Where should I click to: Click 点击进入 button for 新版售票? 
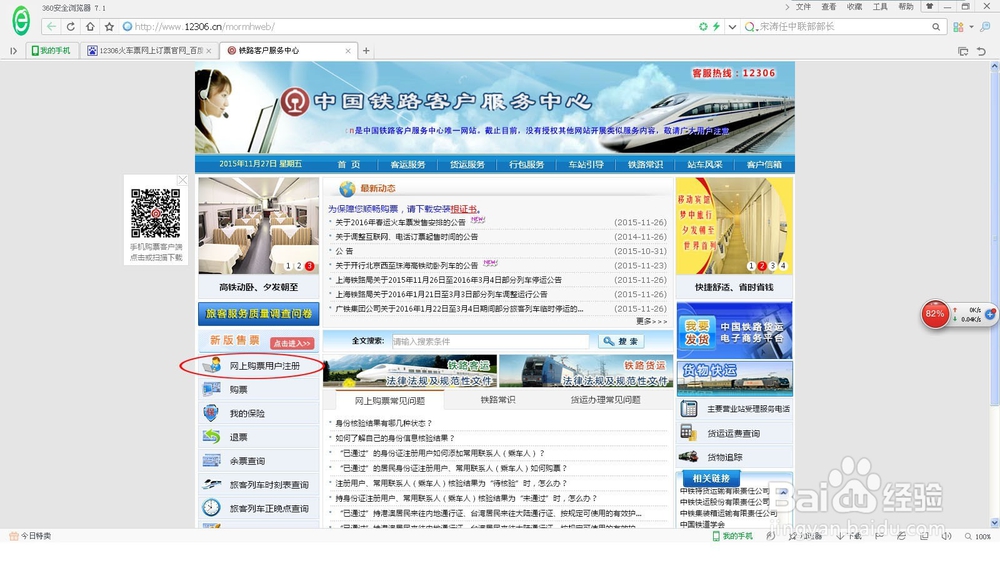pos(292,343)
